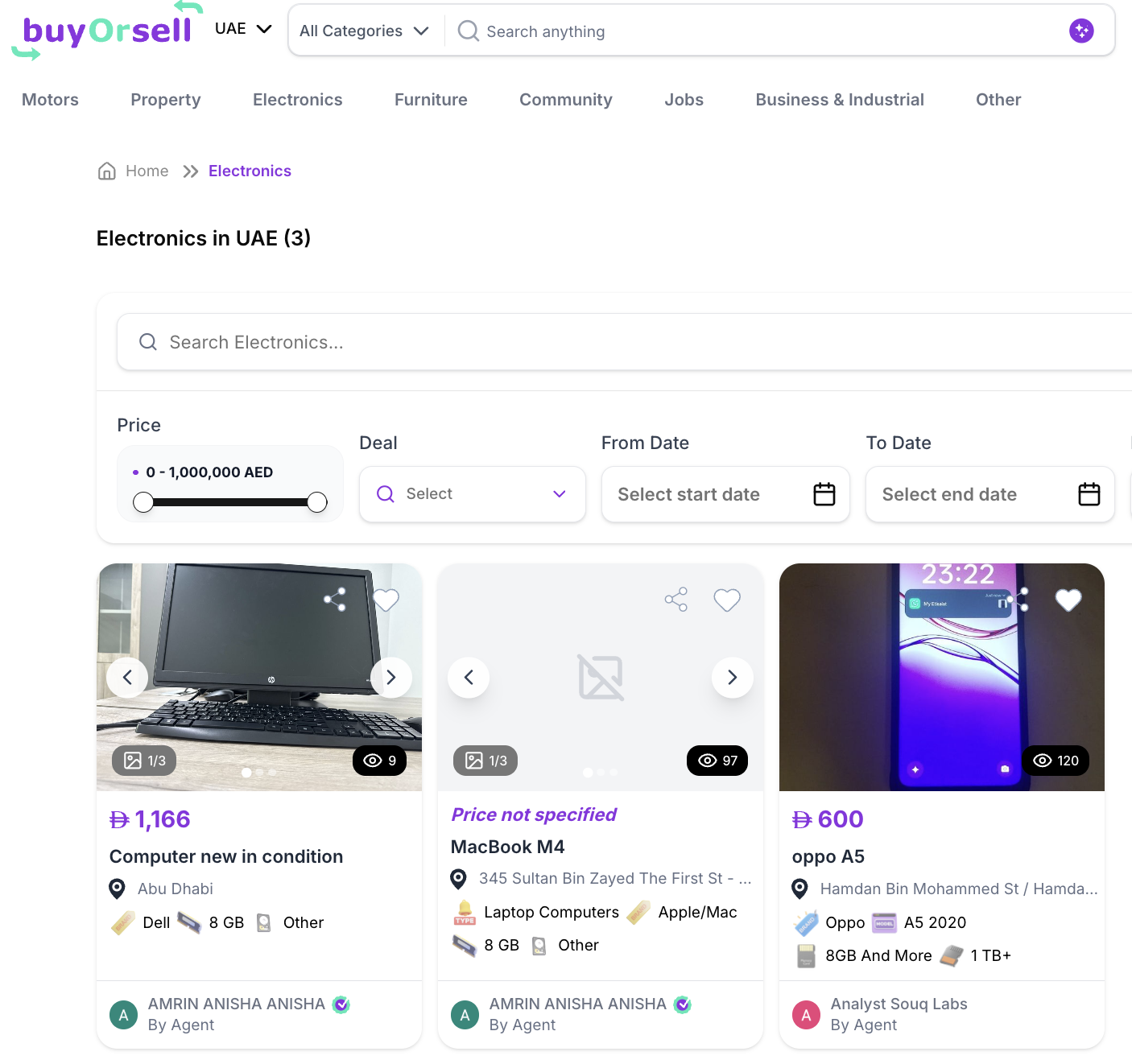This screenshot has width=1132, height=1064.
Task: Click the Search Electronics field
Action: [624, 342]
